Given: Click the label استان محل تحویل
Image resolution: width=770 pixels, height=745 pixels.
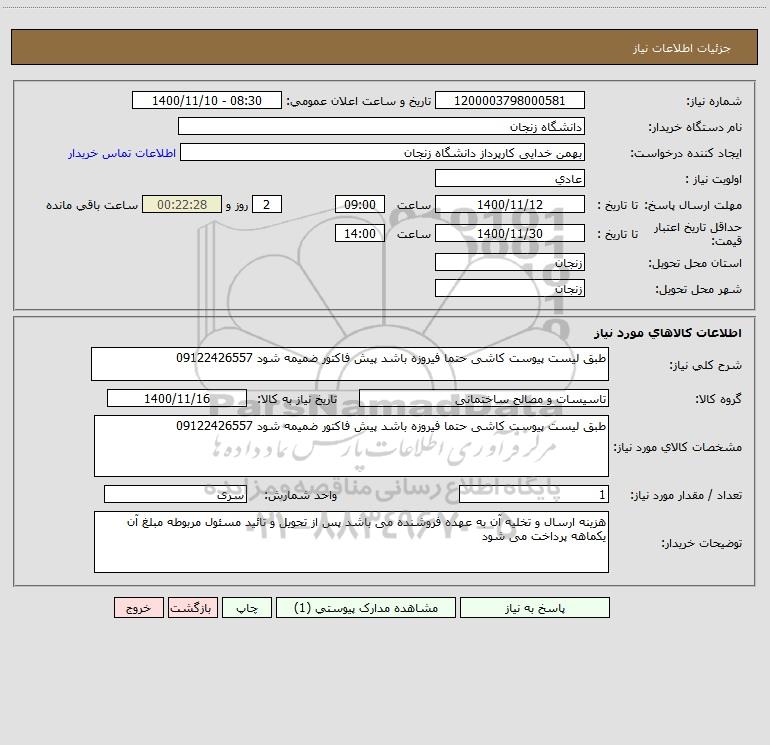Looking at the screenshot, I should tap(695, 263).
